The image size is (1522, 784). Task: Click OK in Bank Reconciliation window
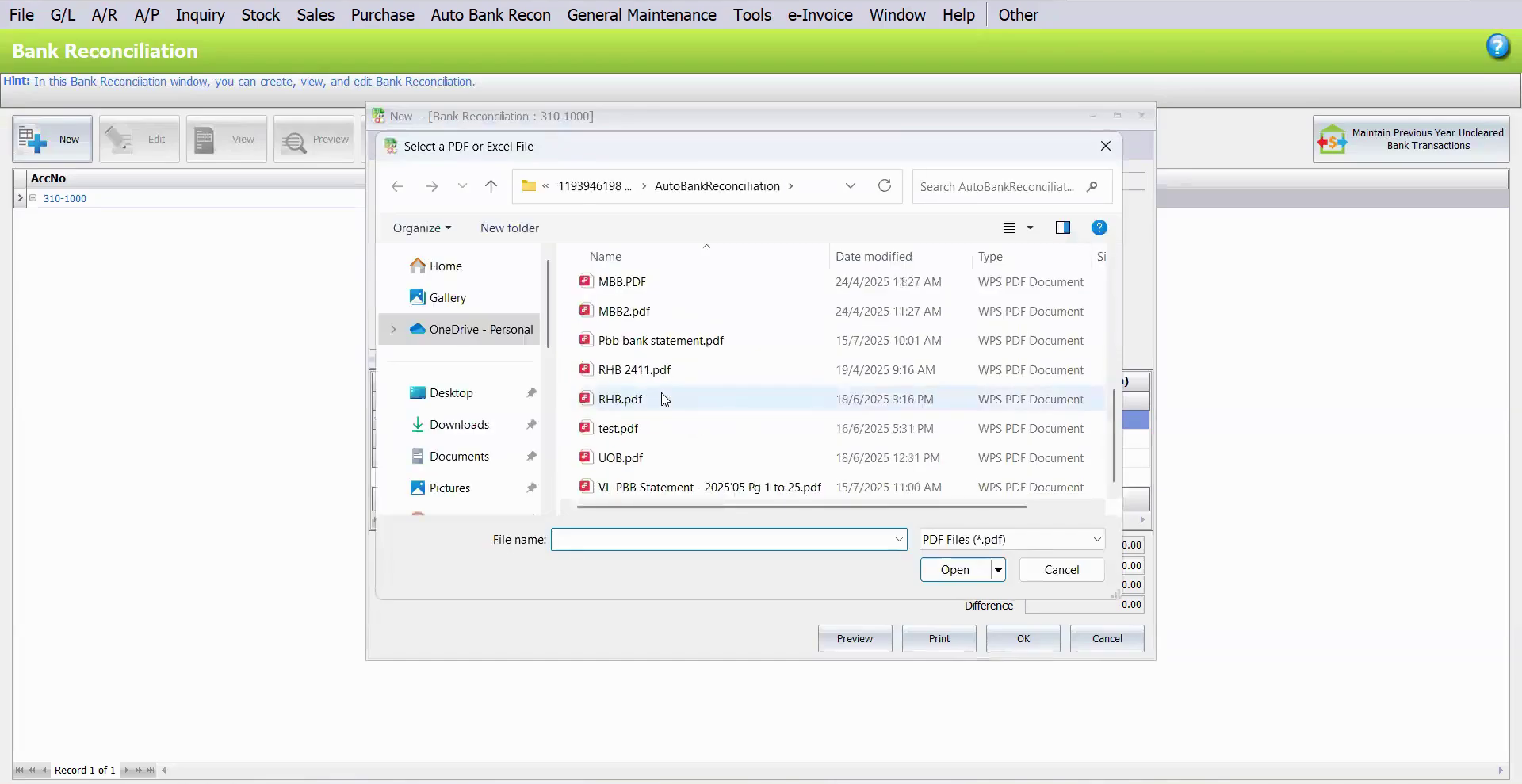[x=1023, y=638]
